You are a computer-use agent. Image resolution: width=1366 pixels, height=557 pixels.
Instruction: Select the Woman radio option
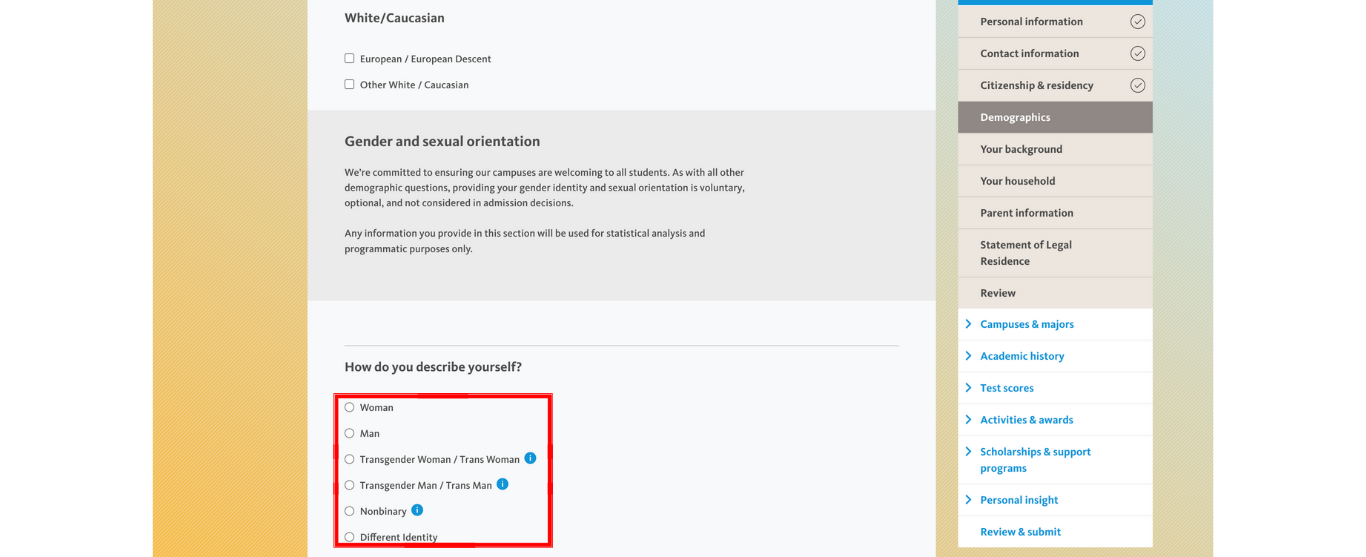coord(349,407)
